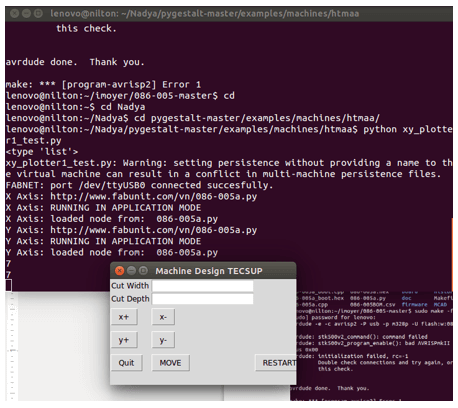Click the X Axis fabunit.com URL line
458x408 pixels.
(x=131, y=197)
